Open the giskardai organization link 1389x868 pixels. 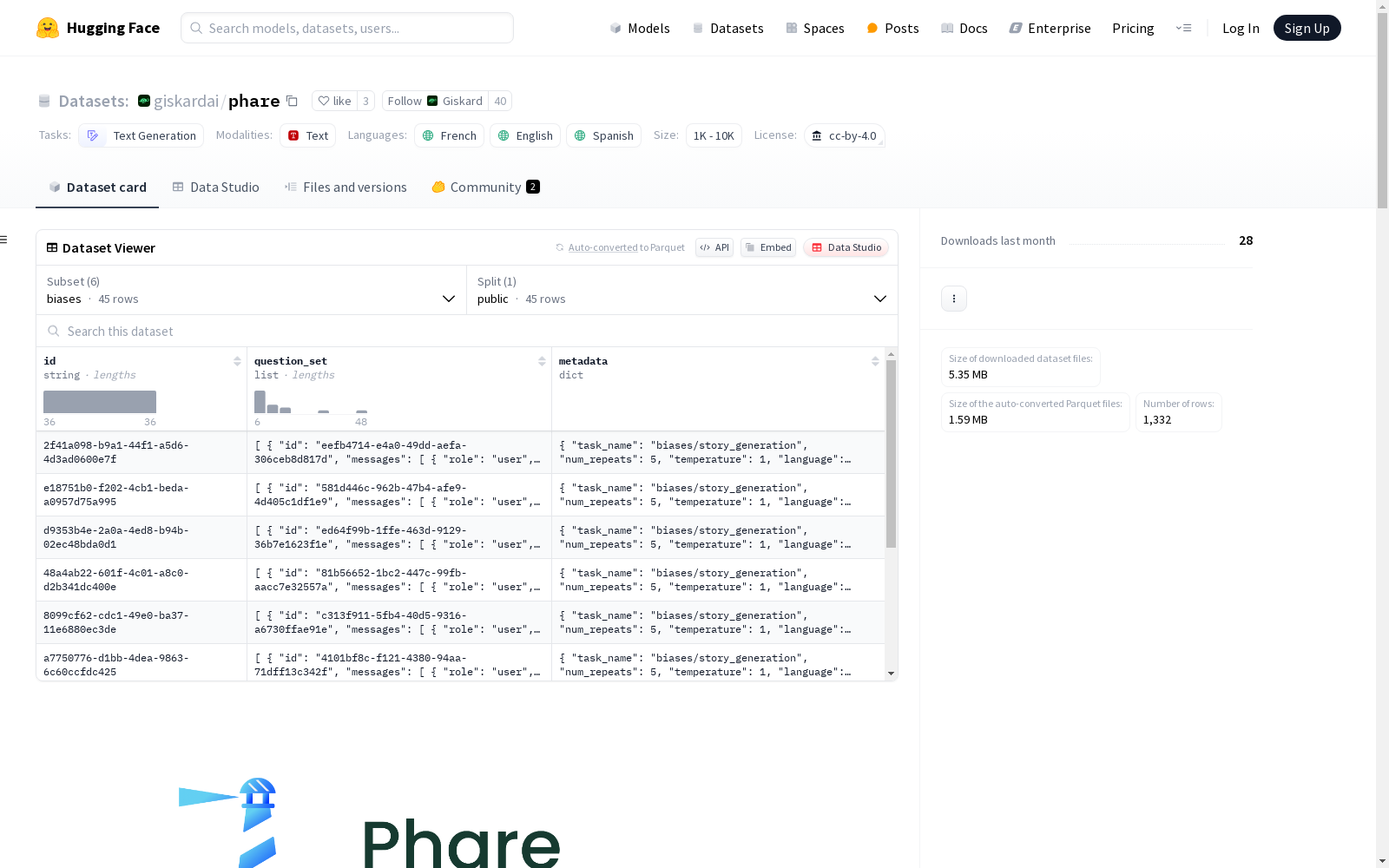point(186,101)
